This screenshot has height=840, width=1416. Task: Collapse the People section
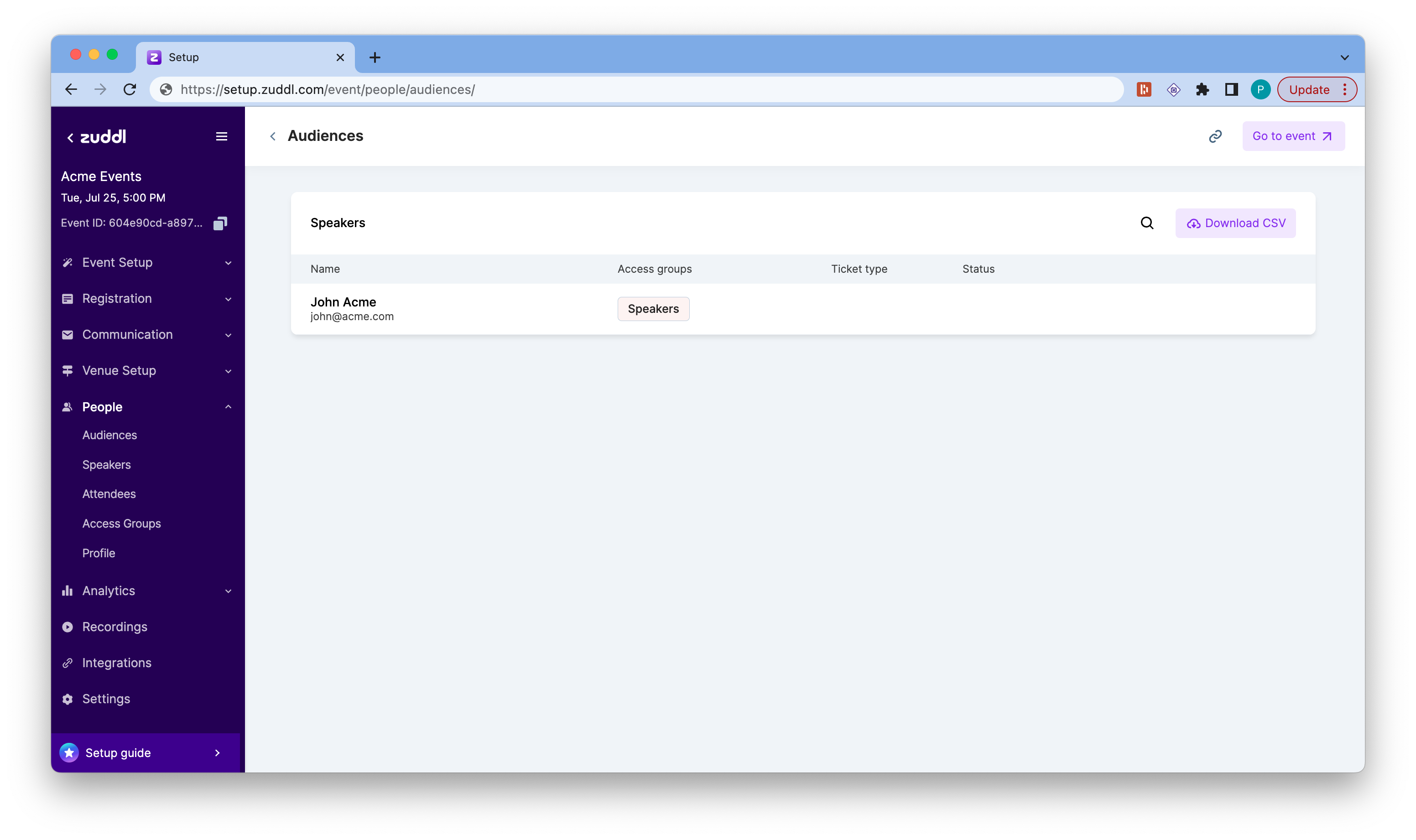point(228,407)
